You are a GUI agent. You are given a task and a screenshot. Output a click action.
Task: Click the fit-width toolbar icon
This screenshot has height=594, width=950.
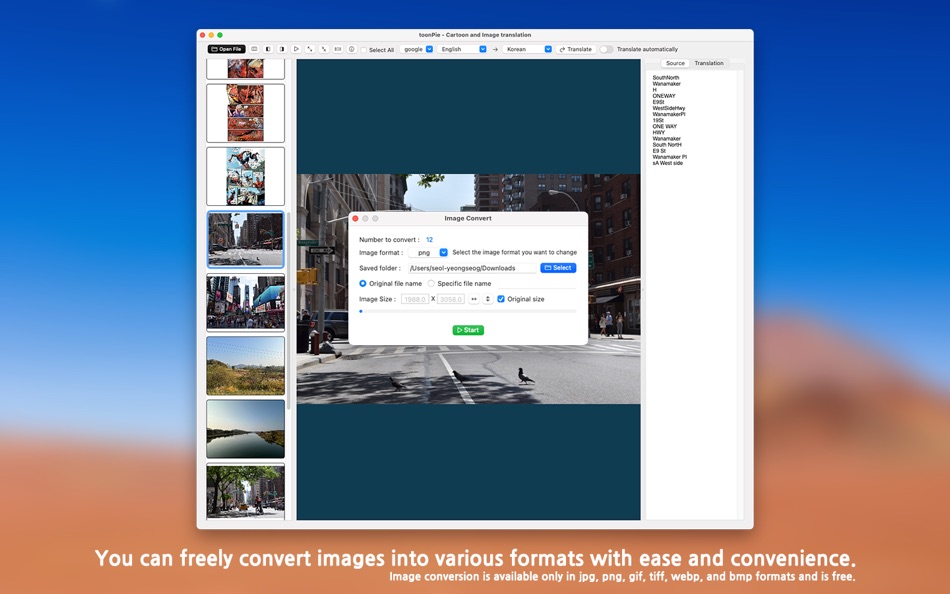coord(338,49)
